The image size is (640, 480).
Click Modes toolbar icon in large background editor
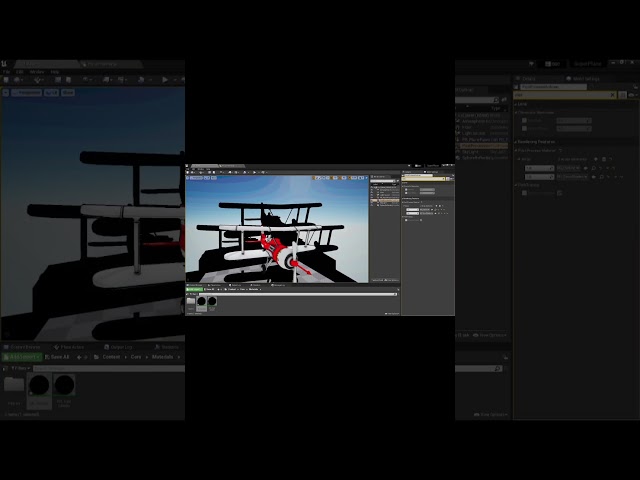[x=38, y=80]
